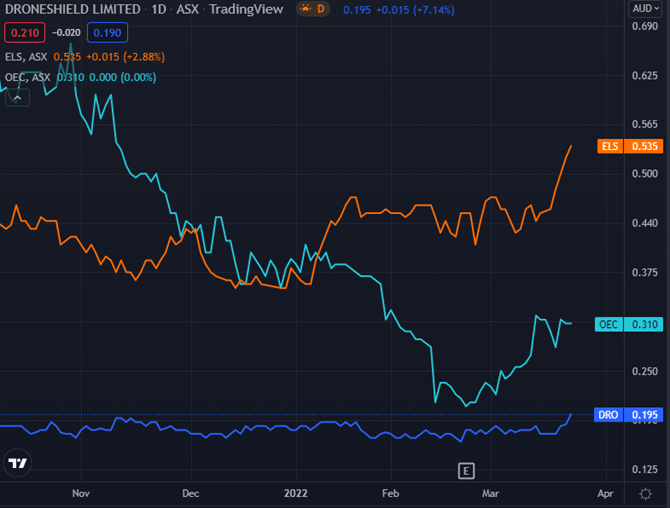Select the ELS, ASX legend entry

(26, 57)
